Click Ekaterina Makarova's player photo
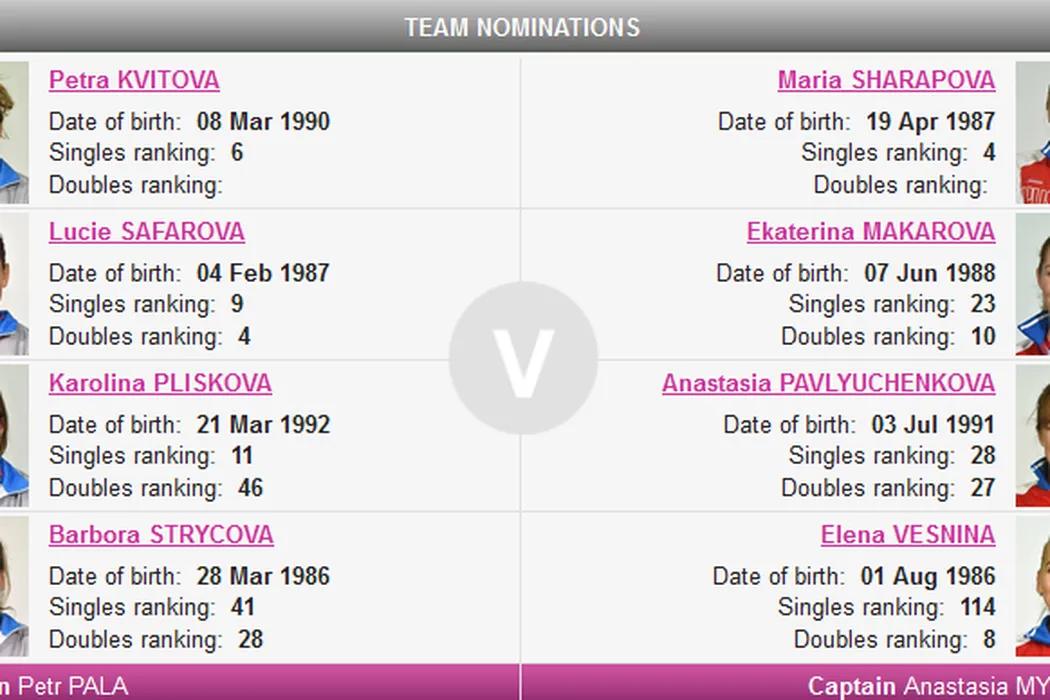Image resolution: width=1050 pixels, height=700 pixels. 1033,285
